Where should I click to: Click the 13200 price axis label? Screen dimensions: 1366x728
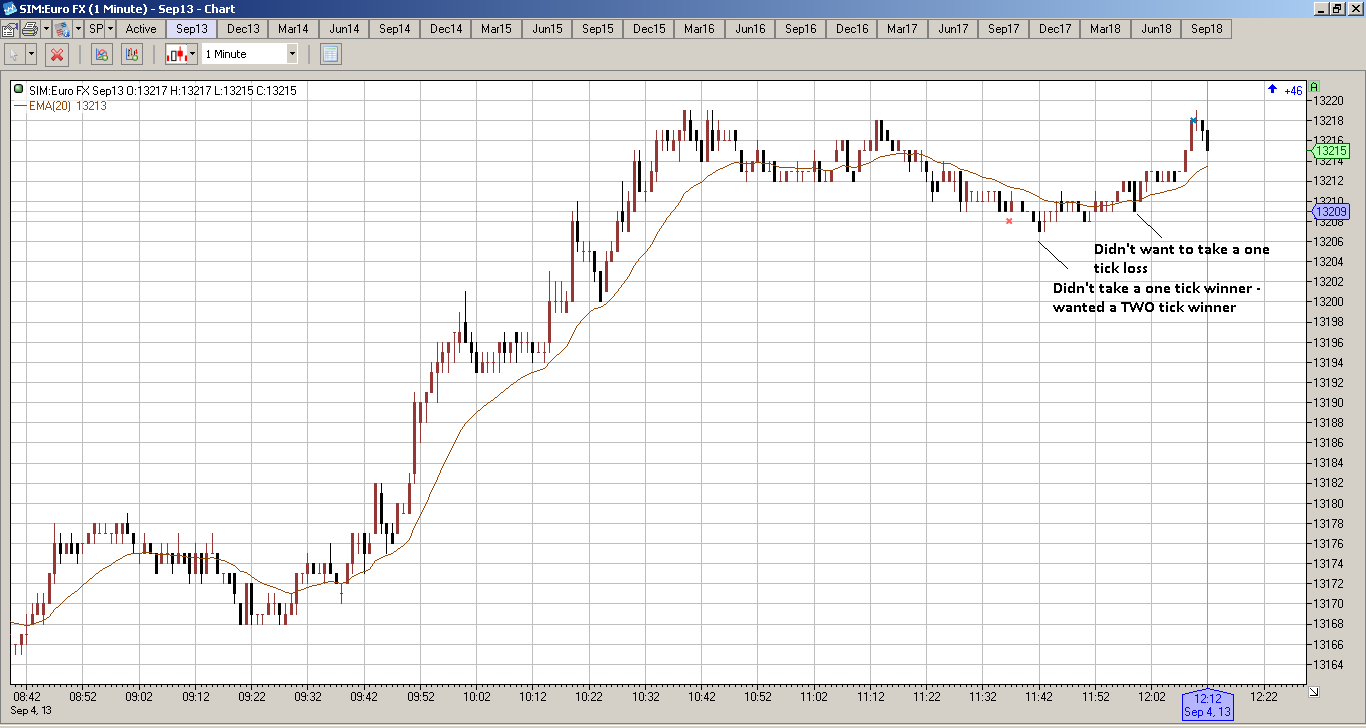pos(1329,301)
